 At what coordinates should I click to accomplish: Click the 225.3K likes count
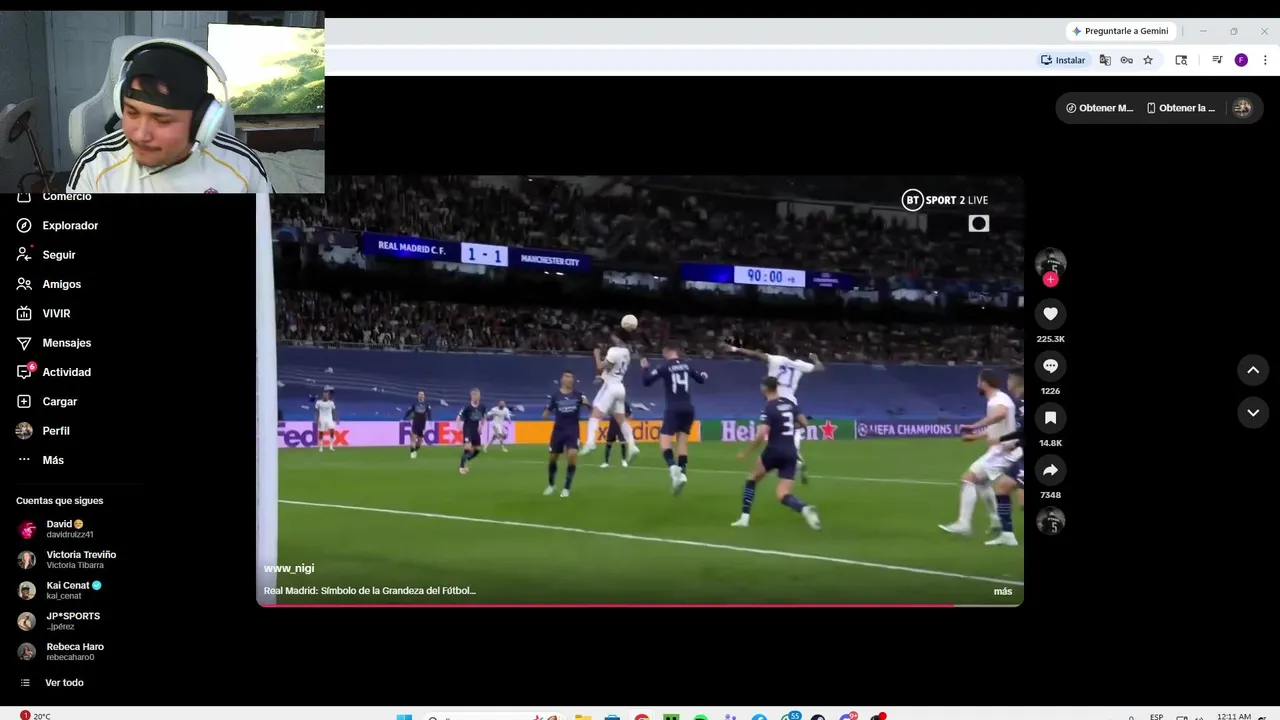1050,339
